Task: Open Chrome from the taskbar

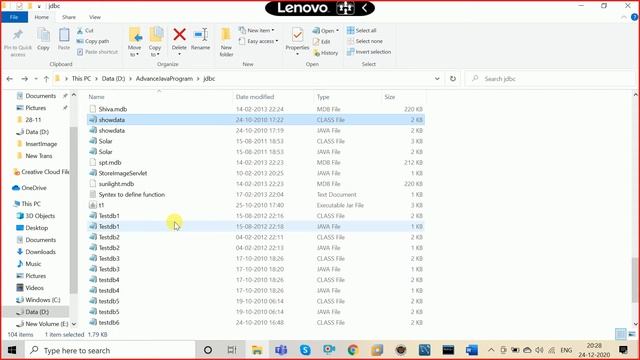Action: pyautogui.click(x=353, y=350)
